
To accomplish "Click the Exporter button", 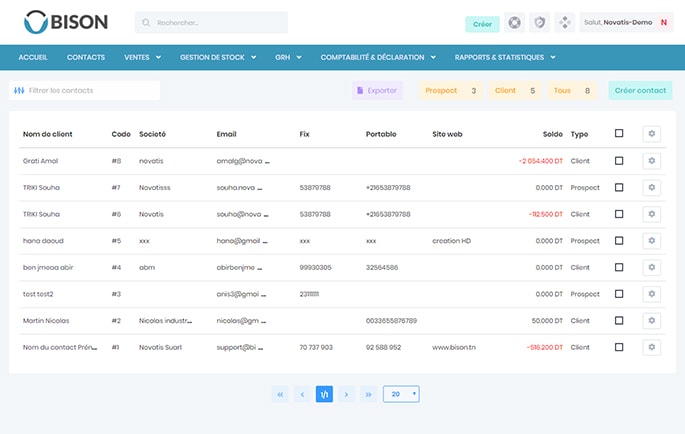I will click(x=377, y=90).
